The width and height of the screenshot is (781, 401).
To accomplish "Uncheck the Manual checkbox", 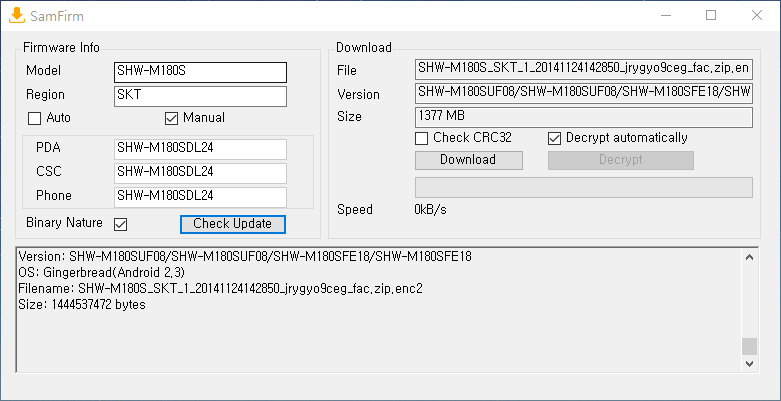I will coord(171,118).
